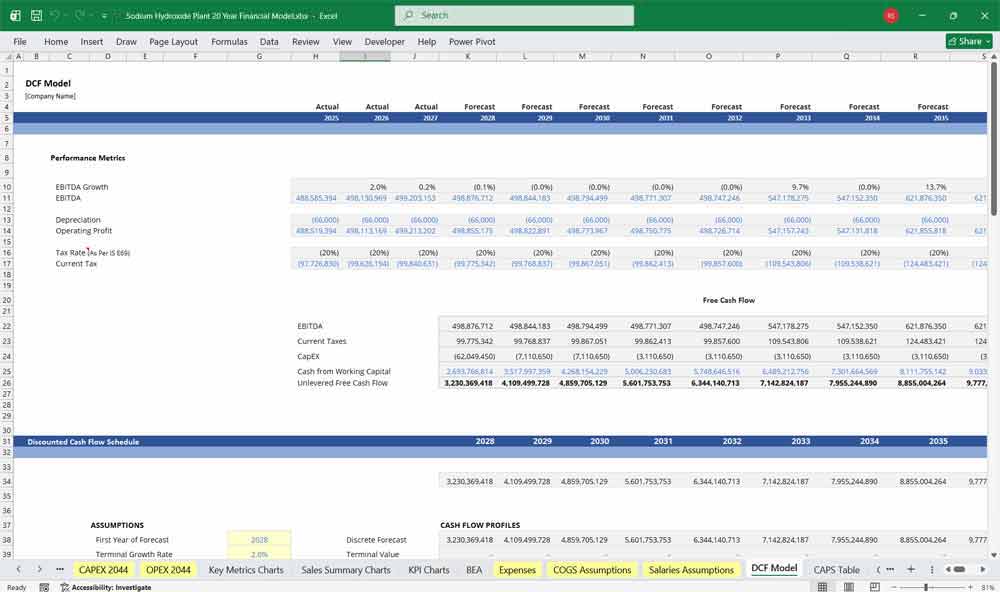Click the Undo icon
The height and width of the screenshot is (592, 1000).
click(x=56, y=15)
